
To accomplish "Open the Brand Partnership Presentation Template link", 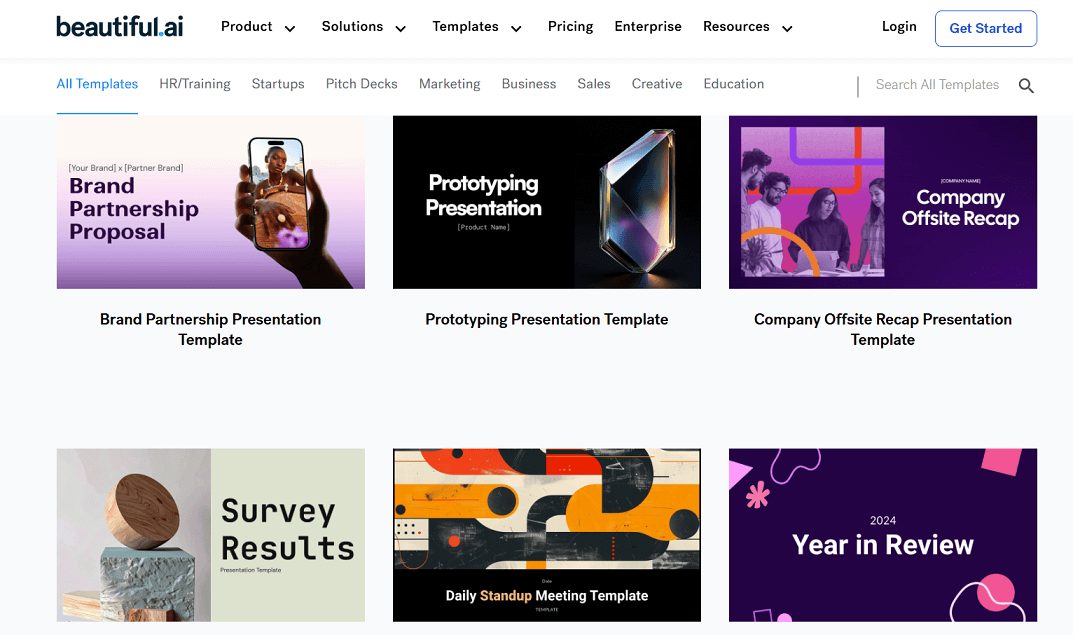I will pyautogui.click(x=210, y=329).
